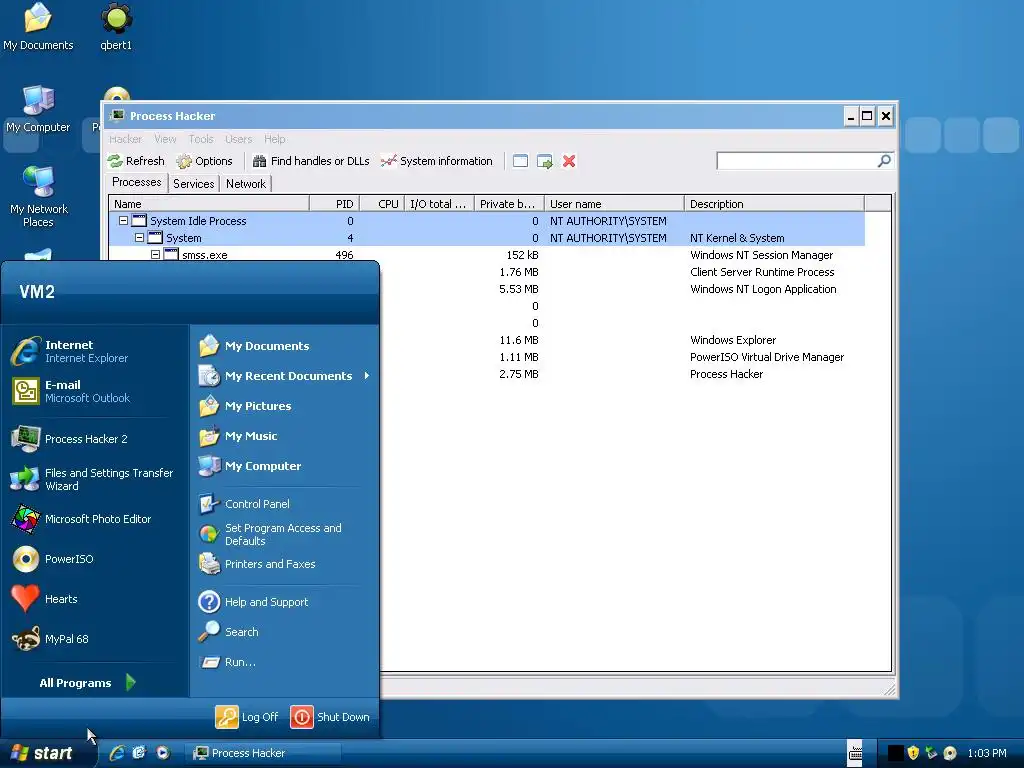Launch Process Hacker 2 from Start menu

(95, 439)
